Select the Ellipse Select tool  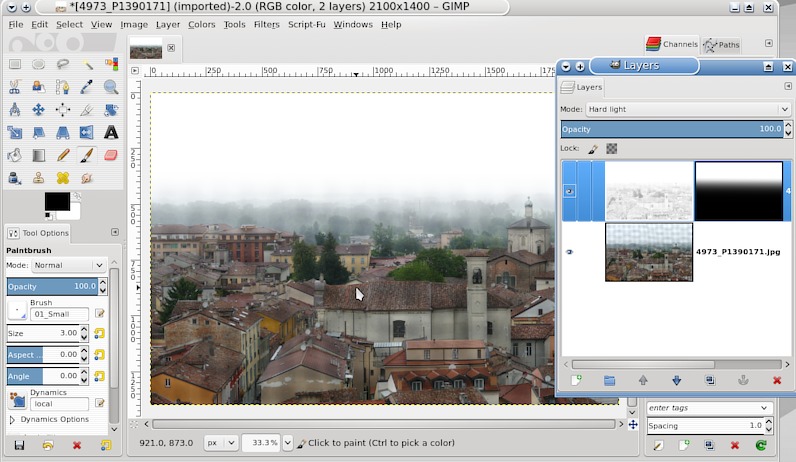tap(39, 64)
